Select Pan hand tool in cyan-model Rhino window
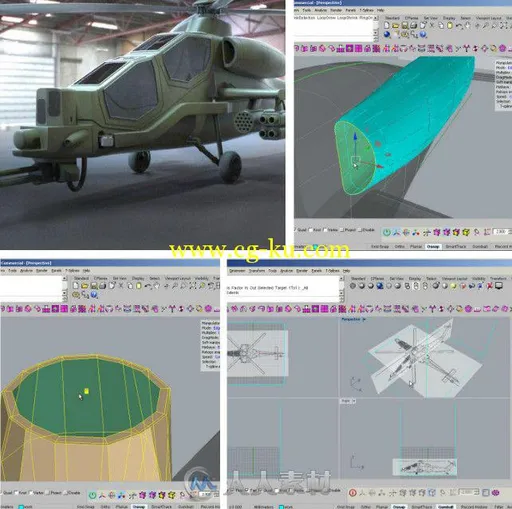This screenshot has width=512, height=509. tap(468, 26)
